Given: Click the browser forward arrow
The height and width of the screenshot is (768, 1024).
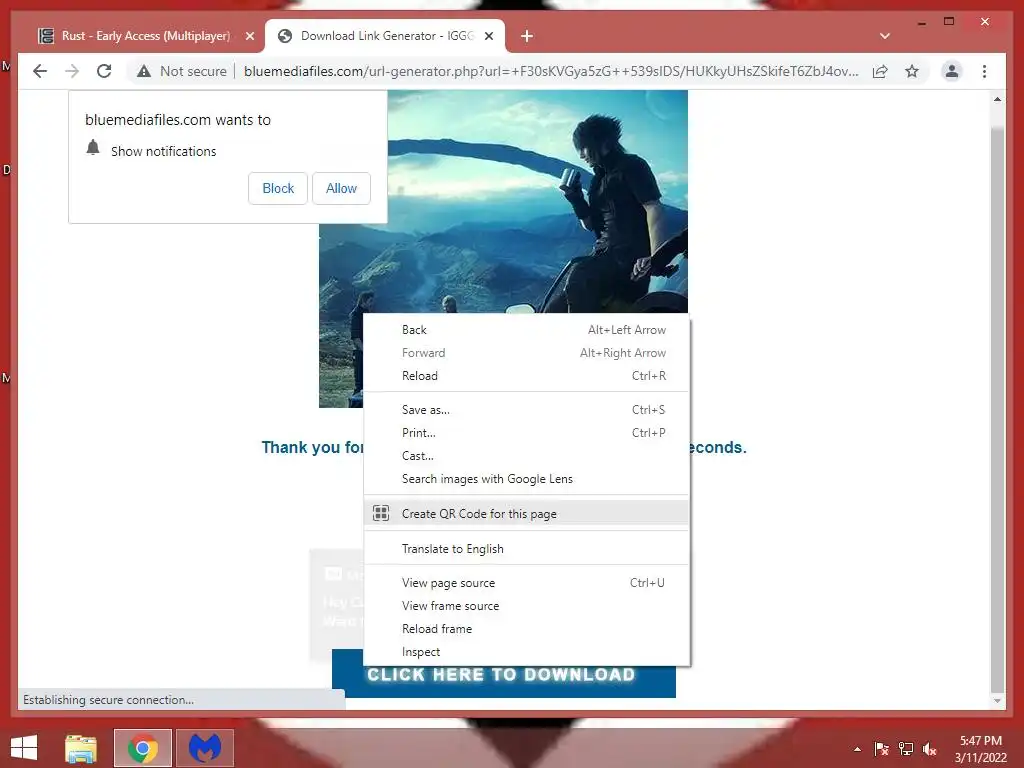Looking at the screenshot, I should [72, 71].
